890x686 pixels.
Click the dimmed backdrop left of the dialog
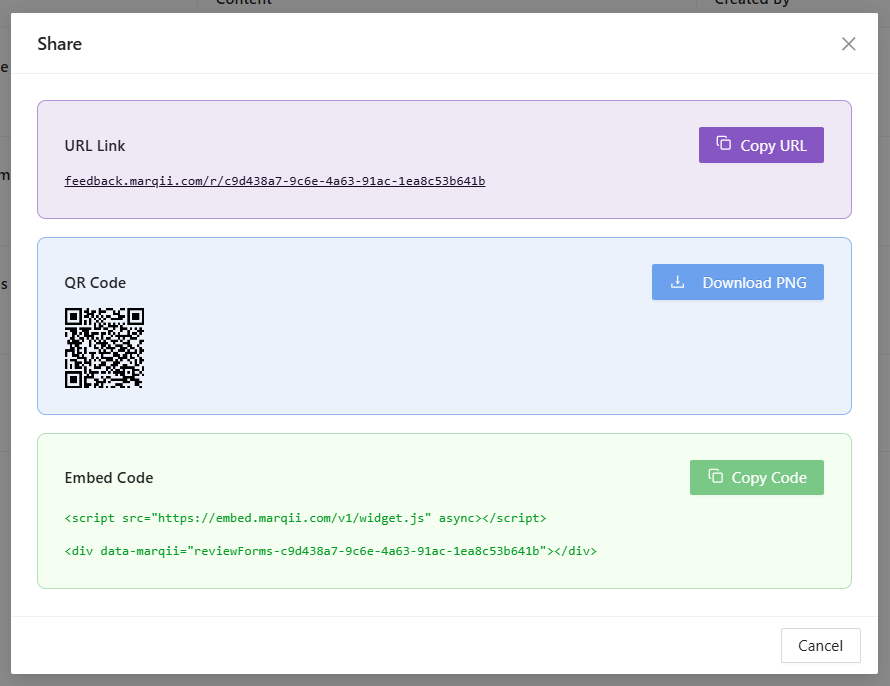(4, 400)
